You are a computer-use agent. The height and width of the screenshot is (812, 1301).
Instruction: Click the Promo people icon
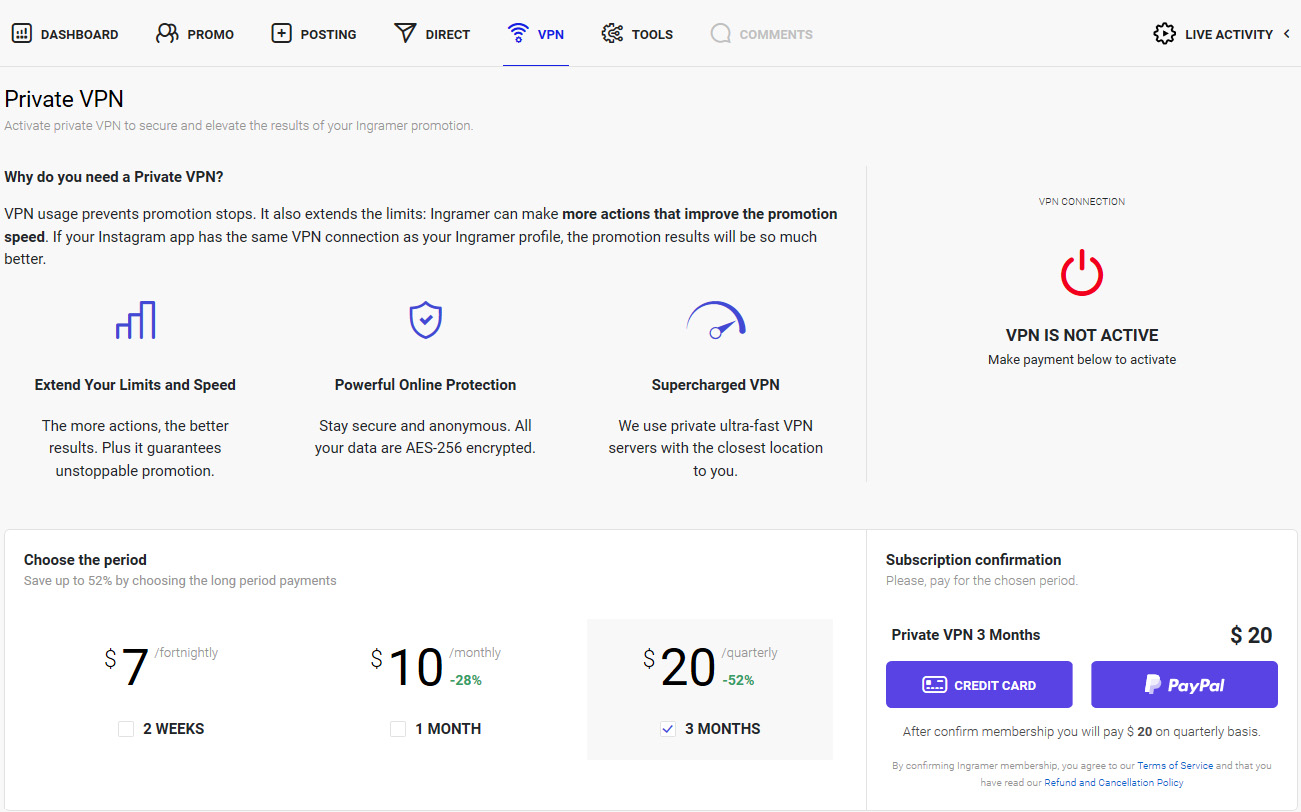click(167, 34)
